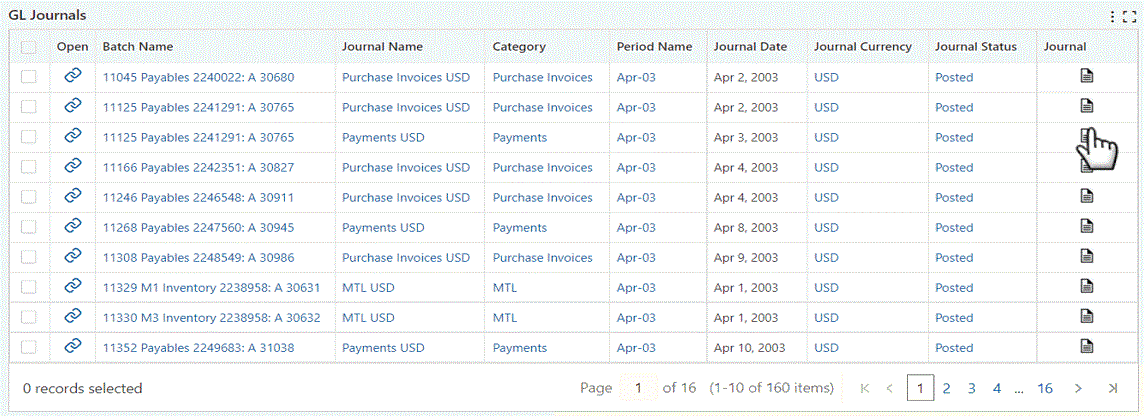The height and width of the screenshot is (416, 1144).
Task: Sort by Journal Date column header
Action: (x=750, y=47)
